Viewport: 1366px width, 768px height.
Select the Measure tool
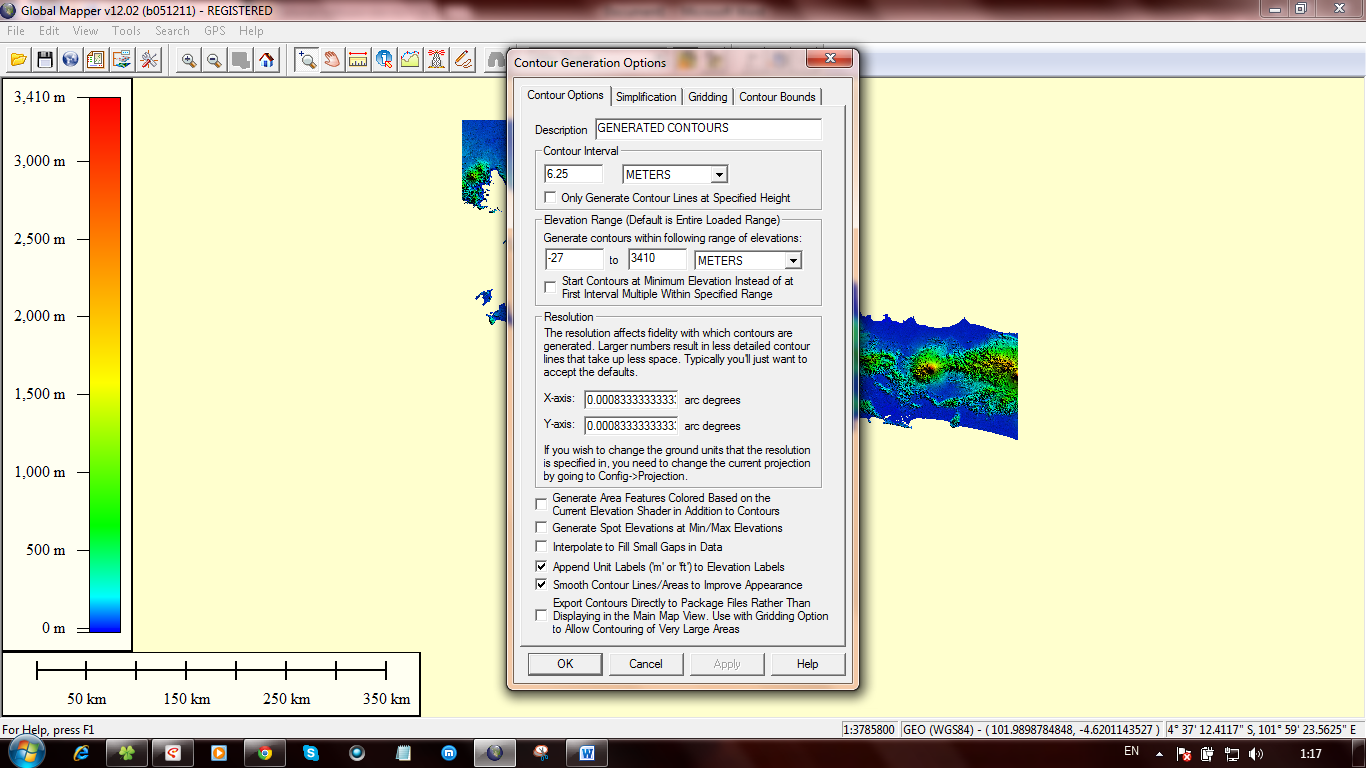pos(357,59)
